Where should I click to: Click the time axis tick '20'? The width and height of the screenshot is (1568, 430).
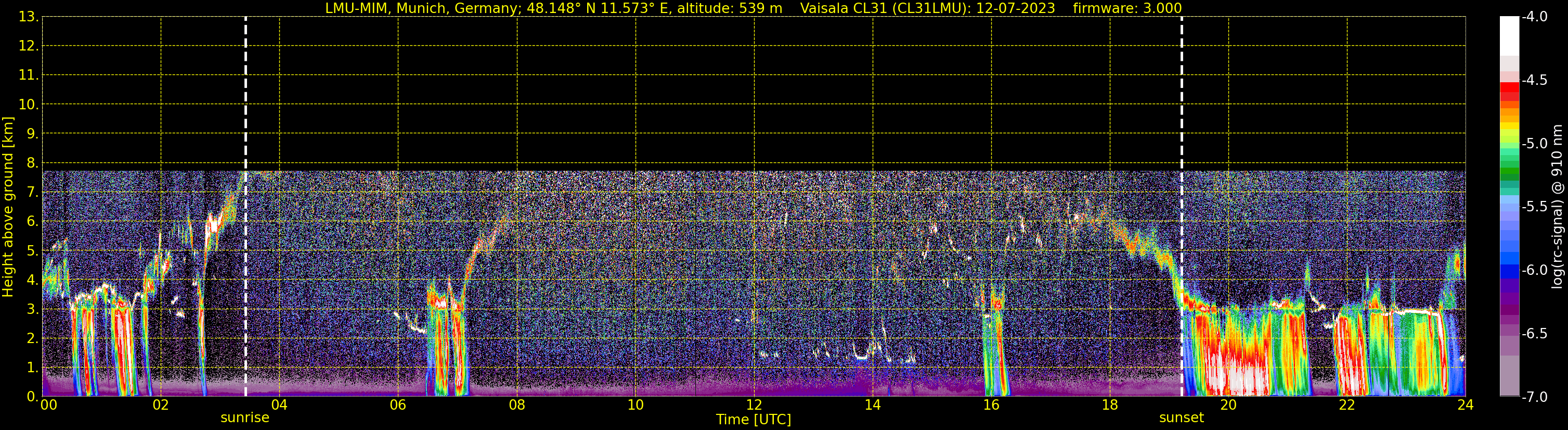[1228, 406]
